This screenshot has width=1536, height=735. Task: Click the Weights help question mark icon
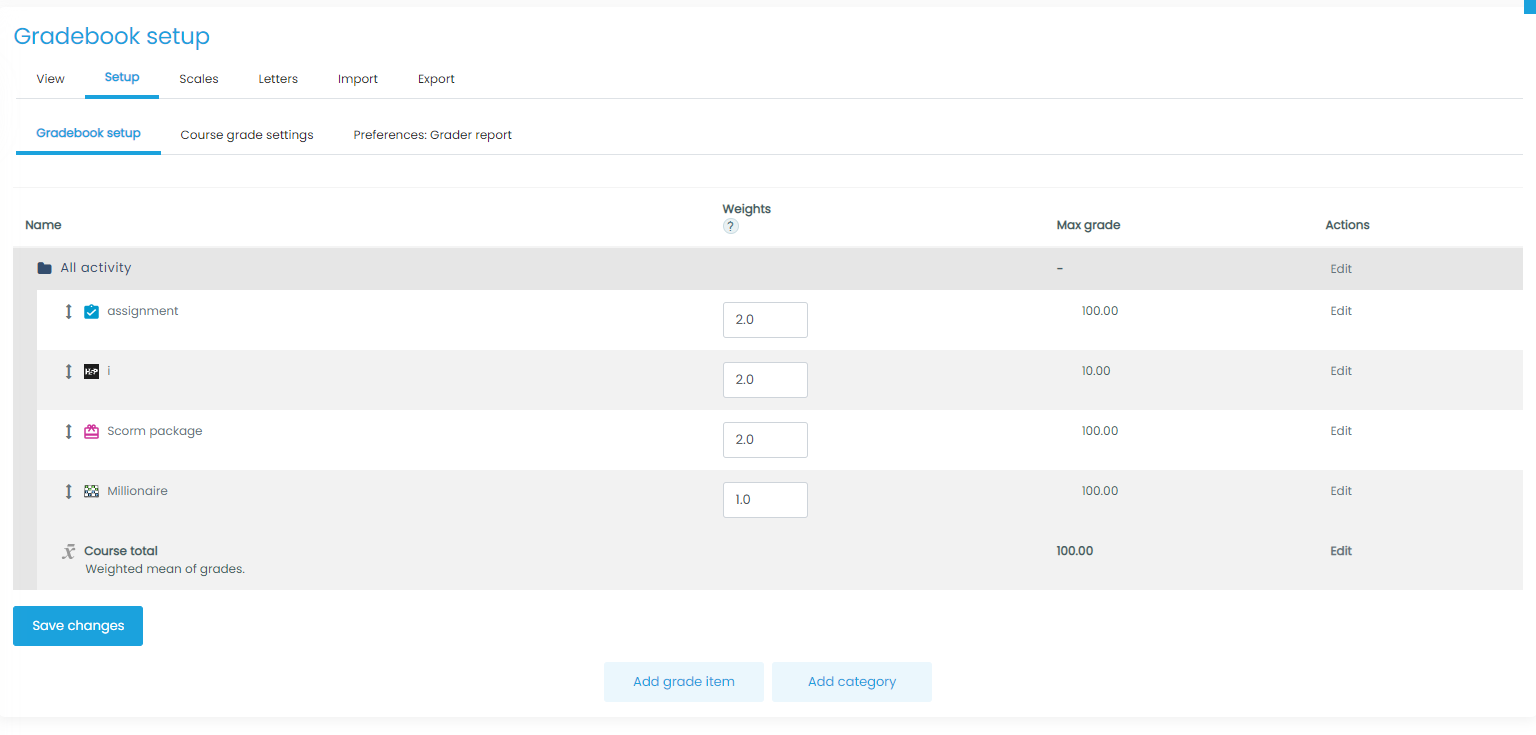[731, 227]
